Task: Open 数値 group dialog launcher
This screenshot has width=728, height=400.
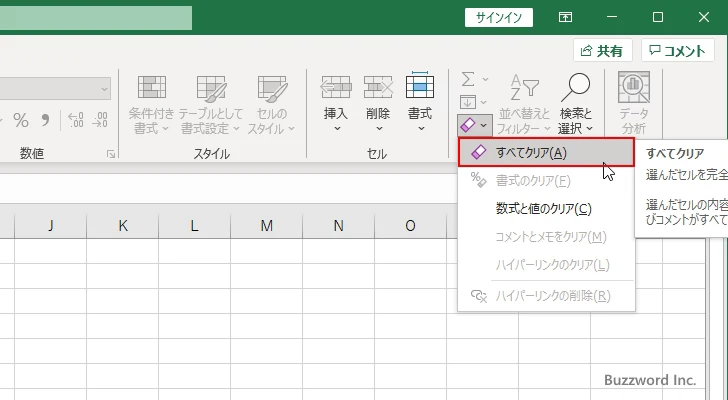Action: tap(111, 154)
